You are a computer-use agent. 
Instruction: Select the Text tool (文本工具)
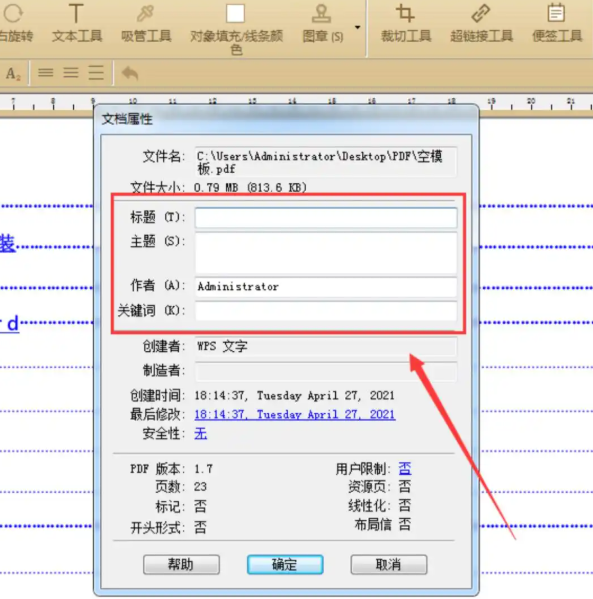[x=77, y=24]
